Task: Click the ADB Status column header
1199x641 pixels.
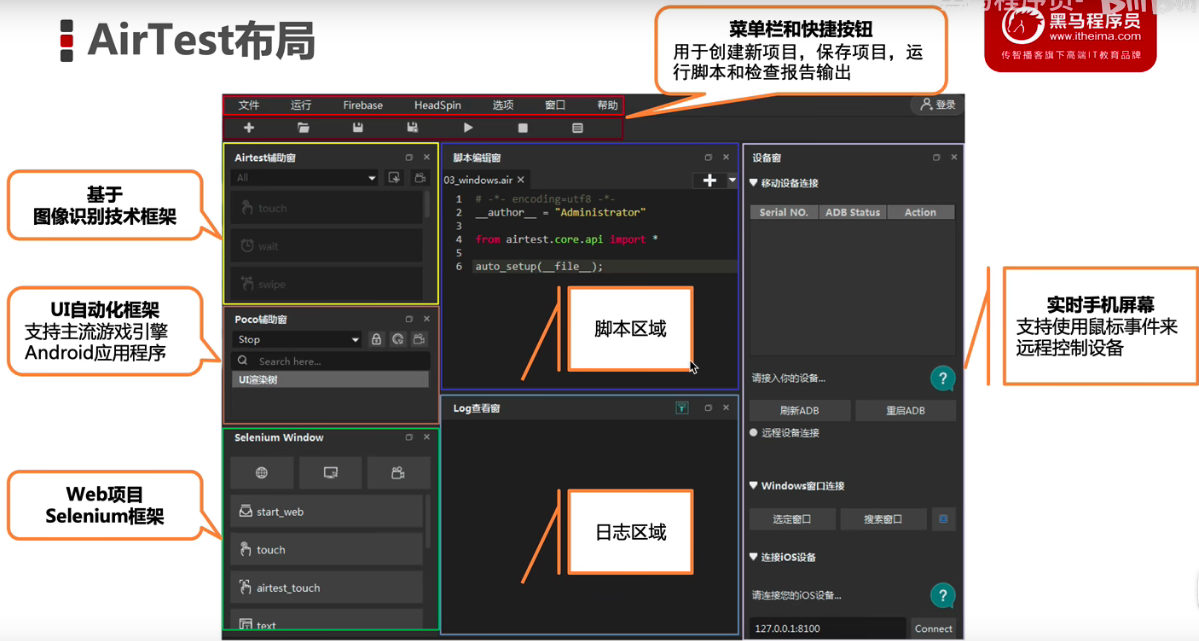Action: (x=853, y=212)
